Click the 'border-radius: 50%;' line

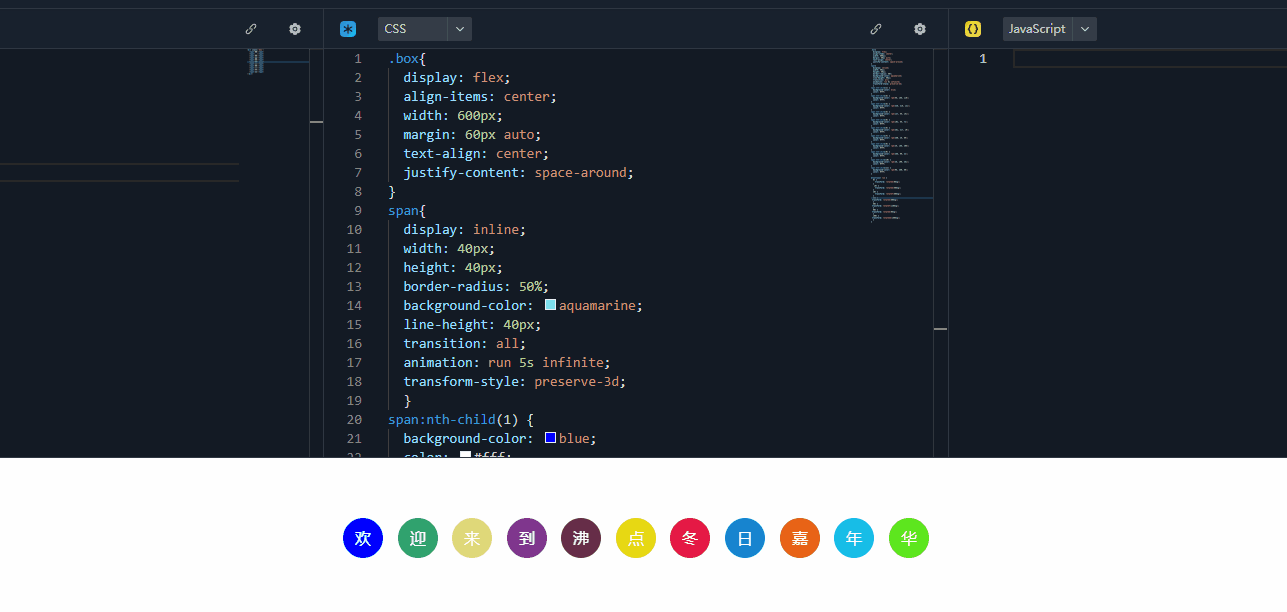click(476, 286)
